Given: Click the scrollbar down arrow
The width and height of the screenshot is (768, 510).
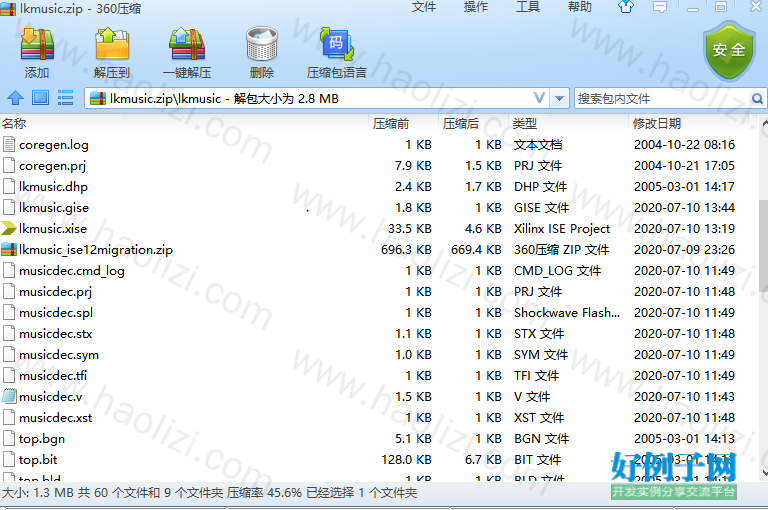Looking at the screenshot, I should (764, 472).
